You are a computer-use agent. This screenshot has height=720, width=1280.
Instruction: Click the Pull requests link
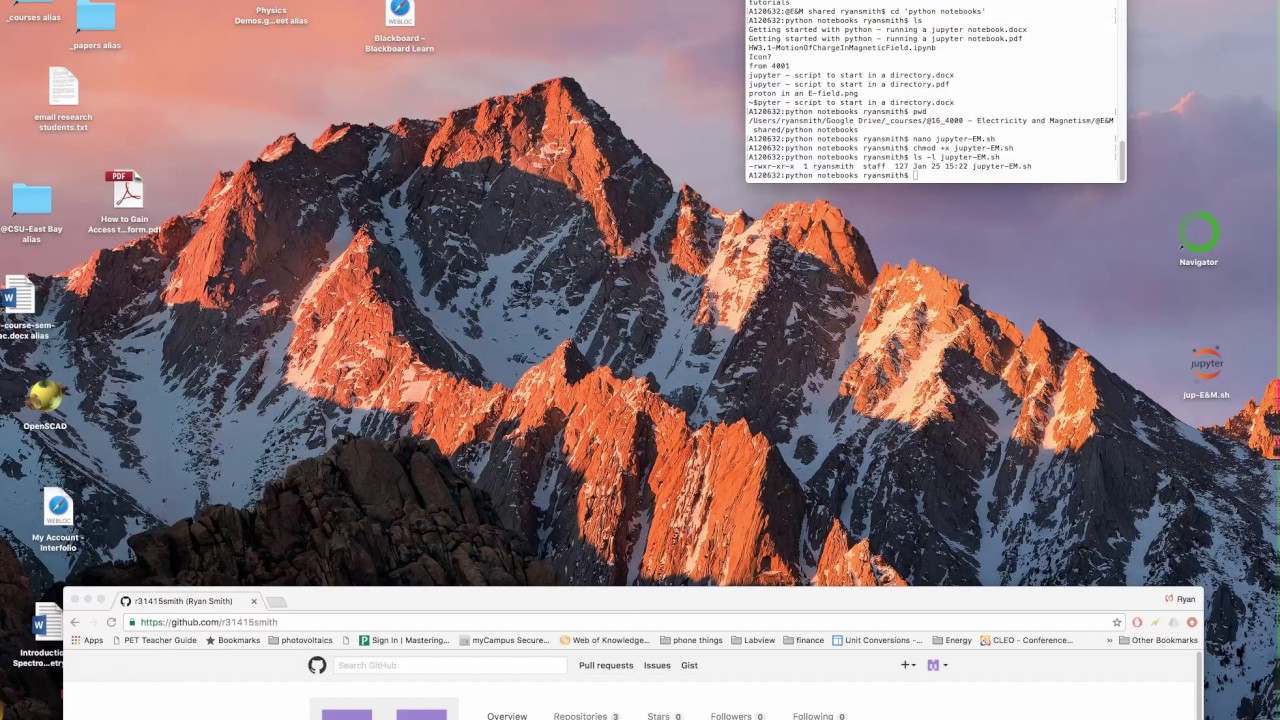point(606,665)
